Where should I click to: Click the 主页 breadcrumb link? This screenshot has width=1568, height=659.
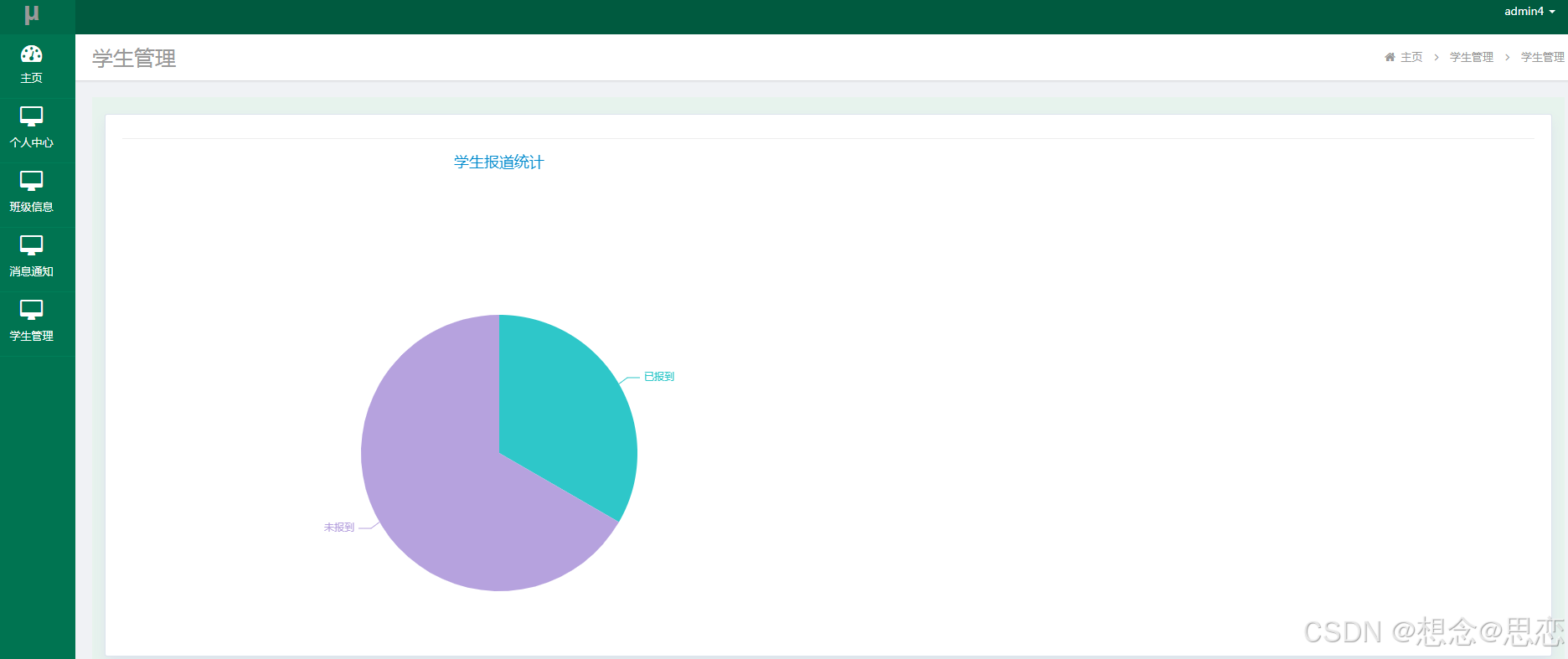pyautogui.click(x=1411, y=57)
